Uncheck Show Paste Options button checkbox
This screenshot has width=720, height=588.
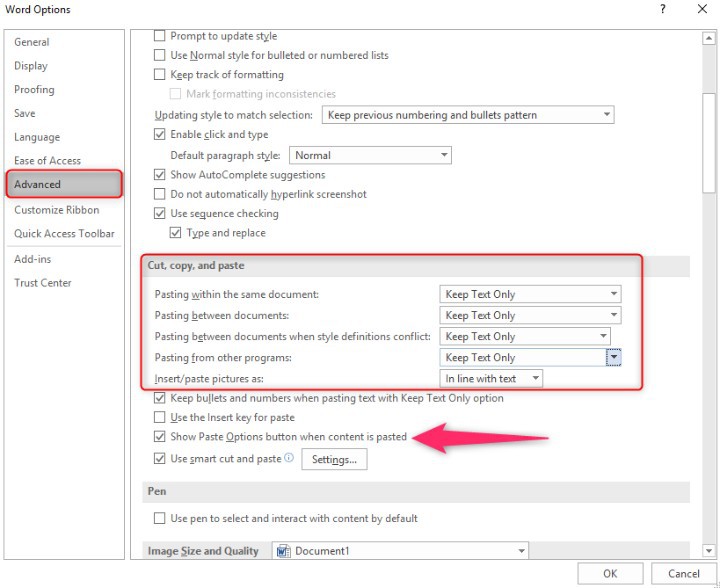(159, 437)
